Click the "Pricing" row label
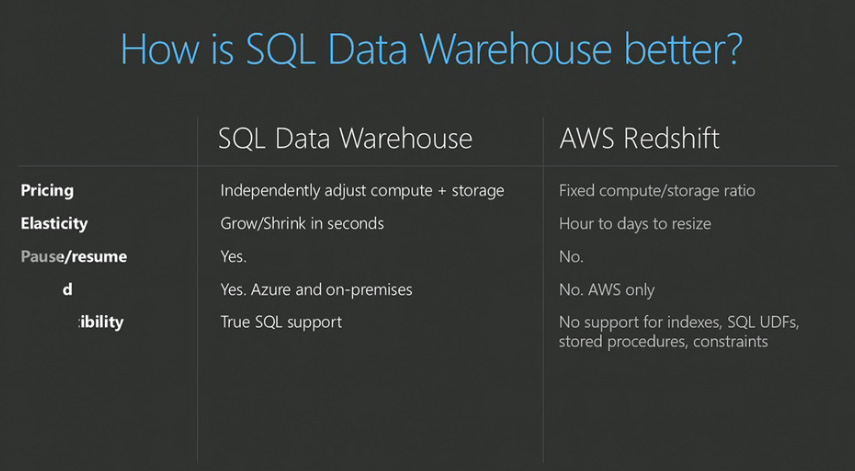Viewport: 855px width, 471px height. coord(47,190)
